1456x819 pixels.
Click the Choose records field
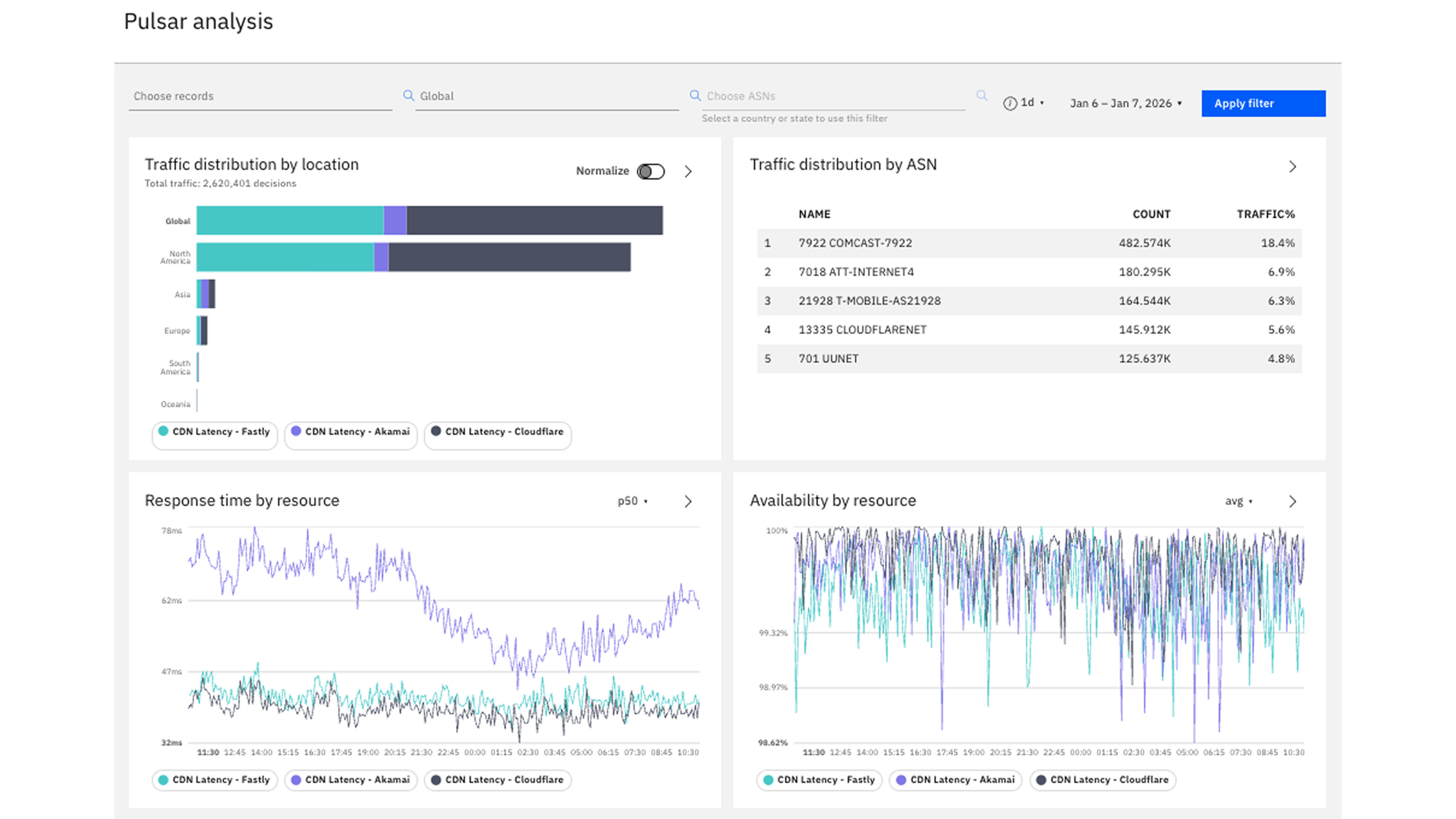point(260,96)
